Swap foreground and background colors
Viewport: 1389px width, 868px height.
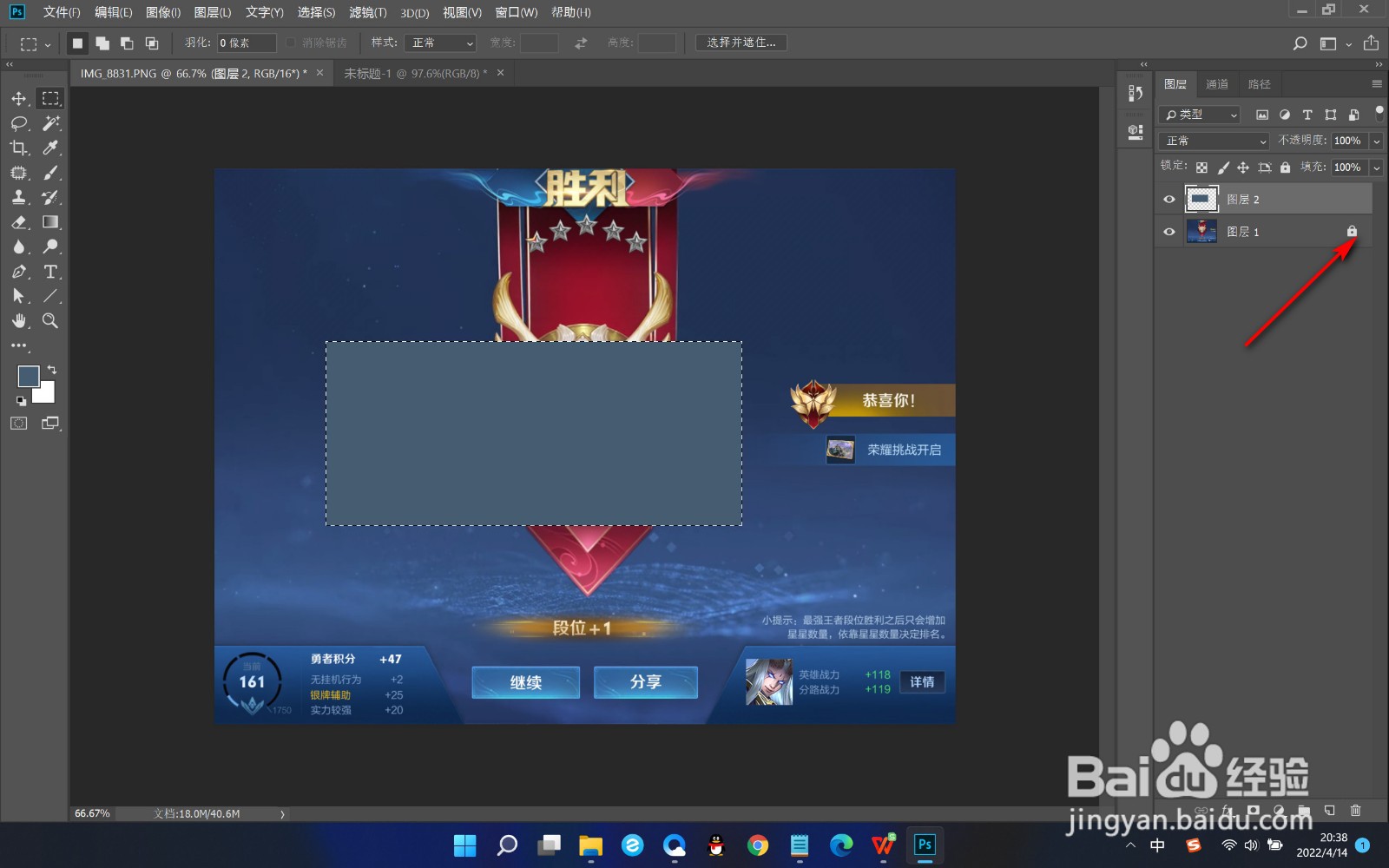point(52,370)
